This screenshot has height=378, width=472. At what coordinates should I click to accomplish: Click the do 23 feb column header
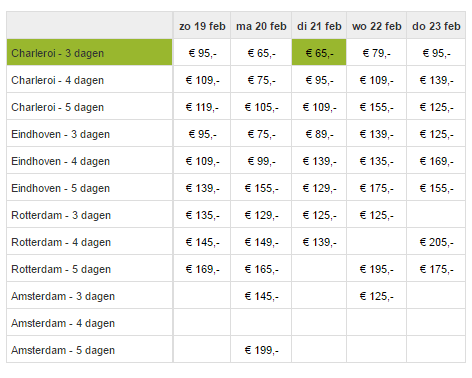point(436,26)
